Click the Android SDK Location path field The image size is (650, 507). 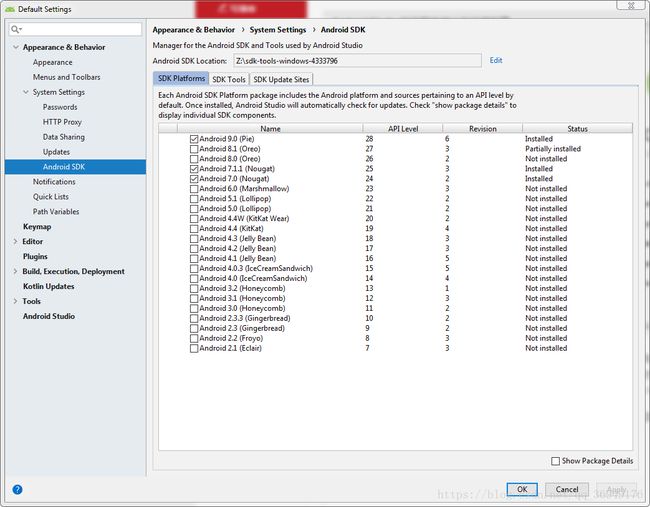tap(357, 61)
